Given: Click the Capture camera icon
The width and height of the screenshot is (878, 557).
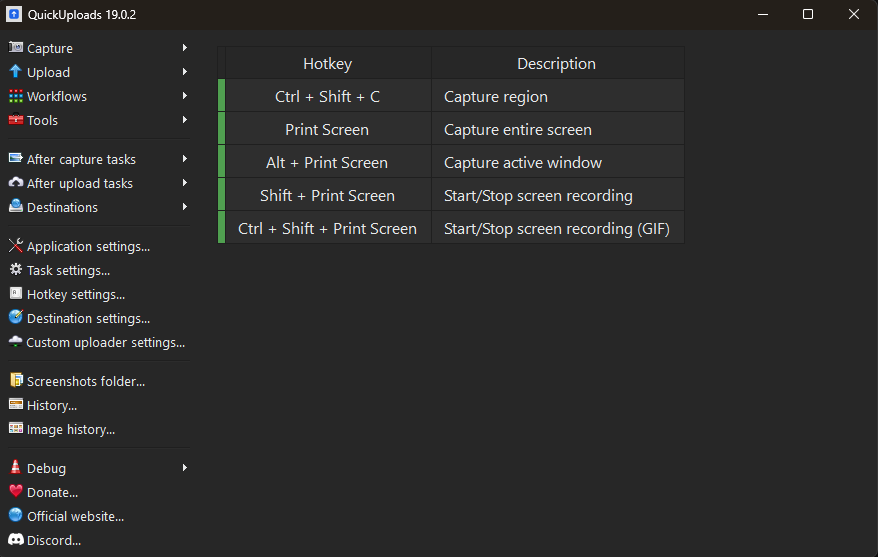Looking at the screenshot, I should (x=16, y=48).
